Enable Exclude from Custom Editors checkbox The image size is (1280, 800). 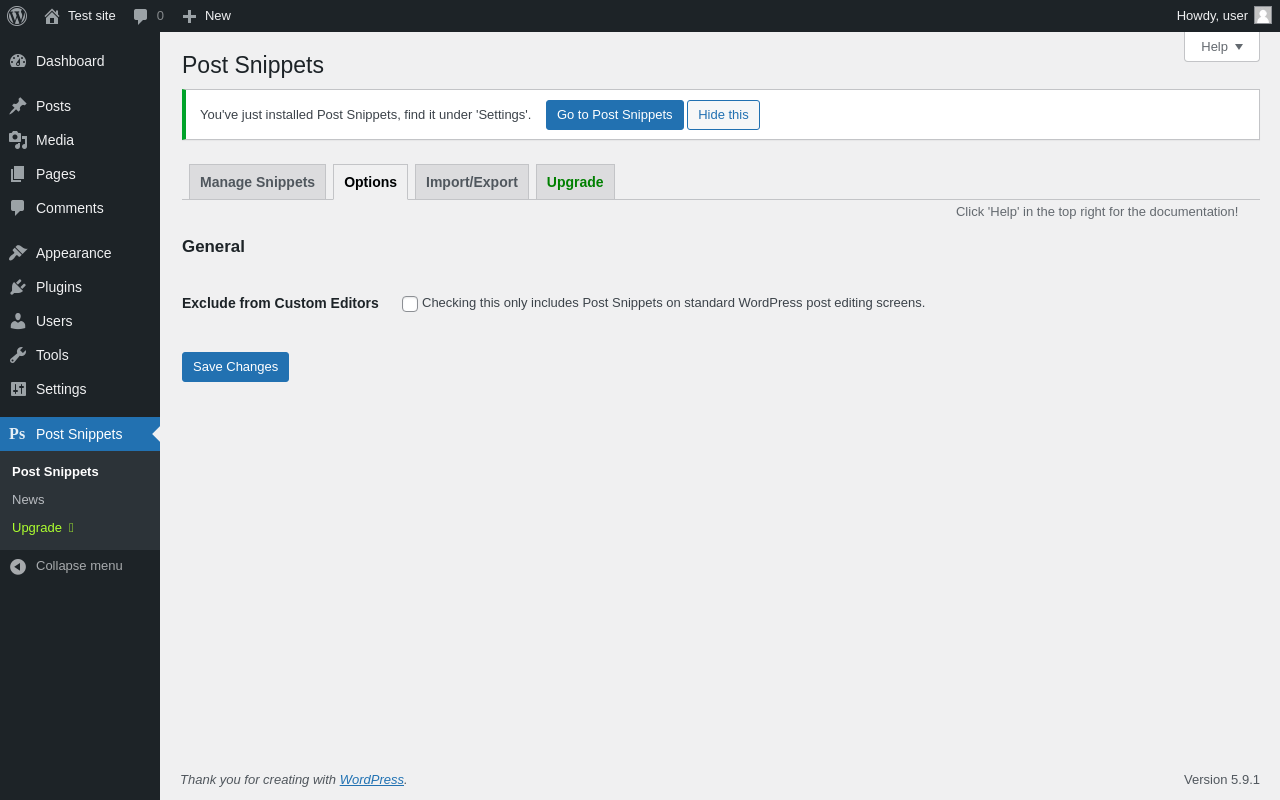coord(410,304)
